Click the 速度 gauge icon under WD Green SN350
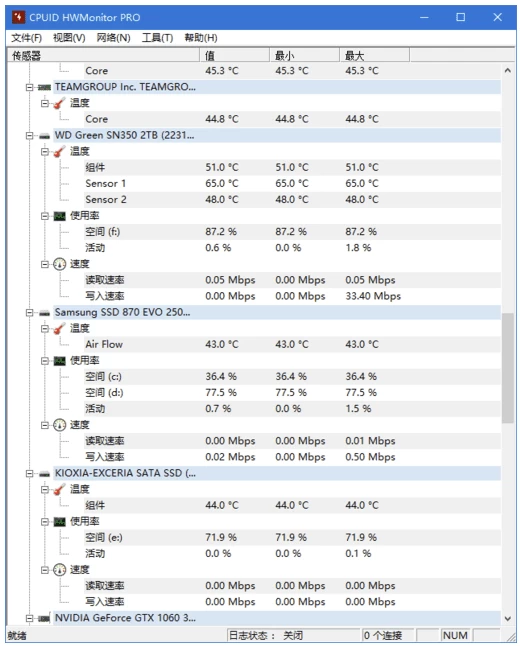 click(60, 264)
